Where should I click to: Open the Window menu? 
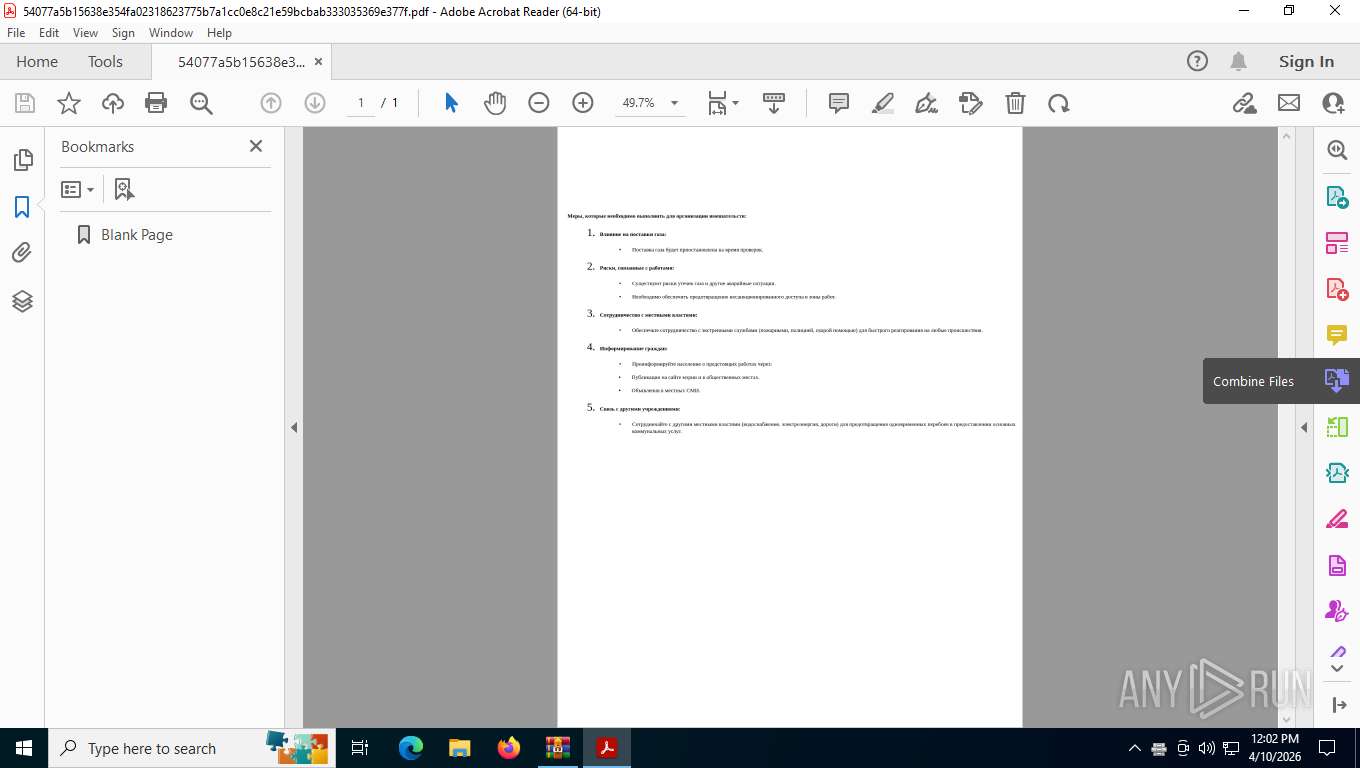coord(171,33)
